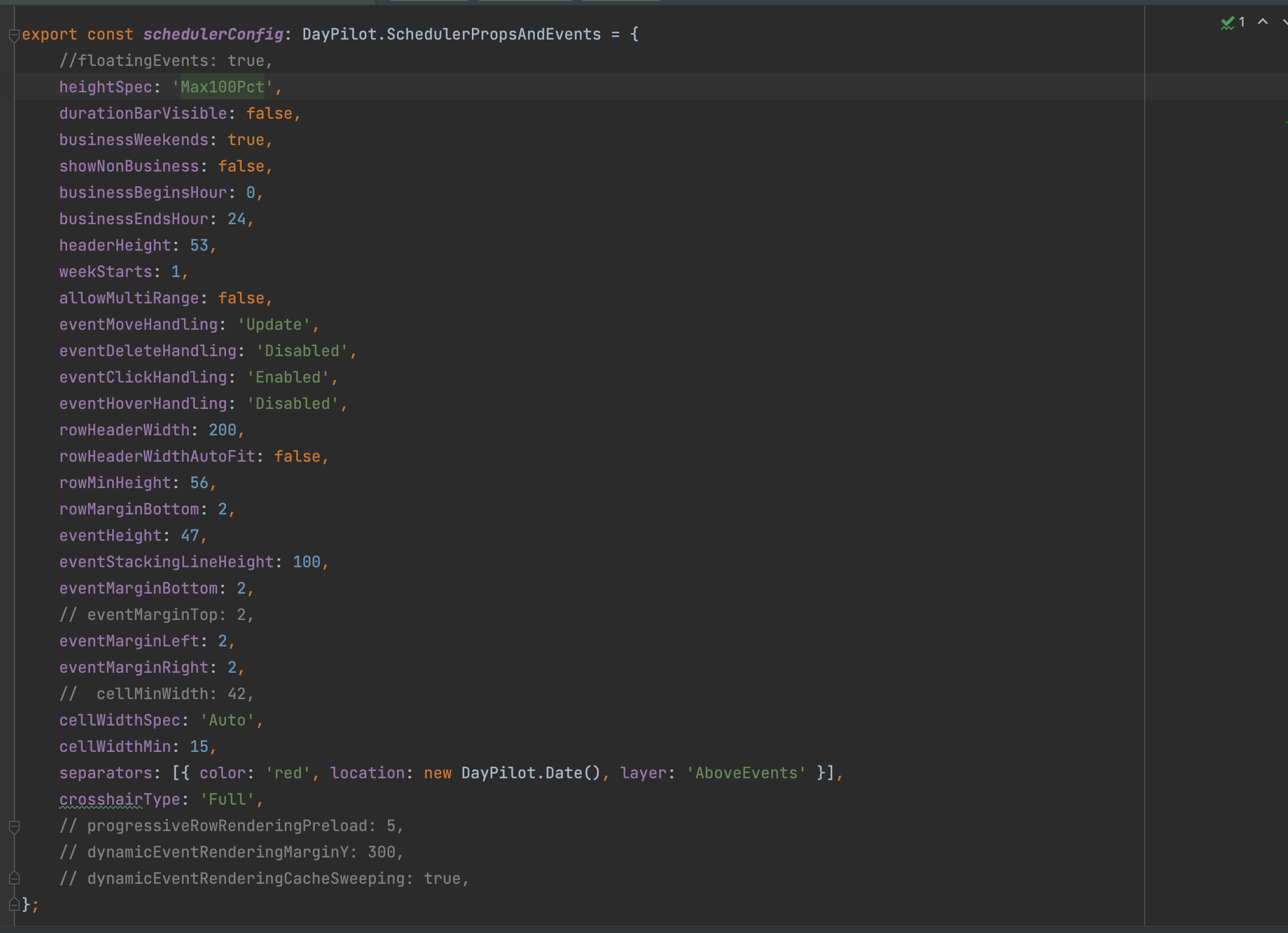
Task: Click the rowMarginBottom property
Action: click(x=129, y=509)
